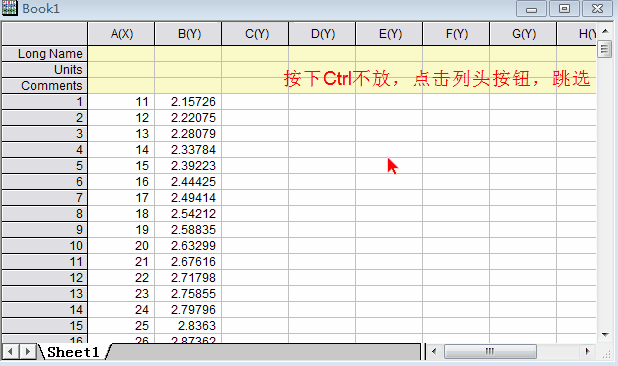Click cell containing 2.58835

(188, 229)
